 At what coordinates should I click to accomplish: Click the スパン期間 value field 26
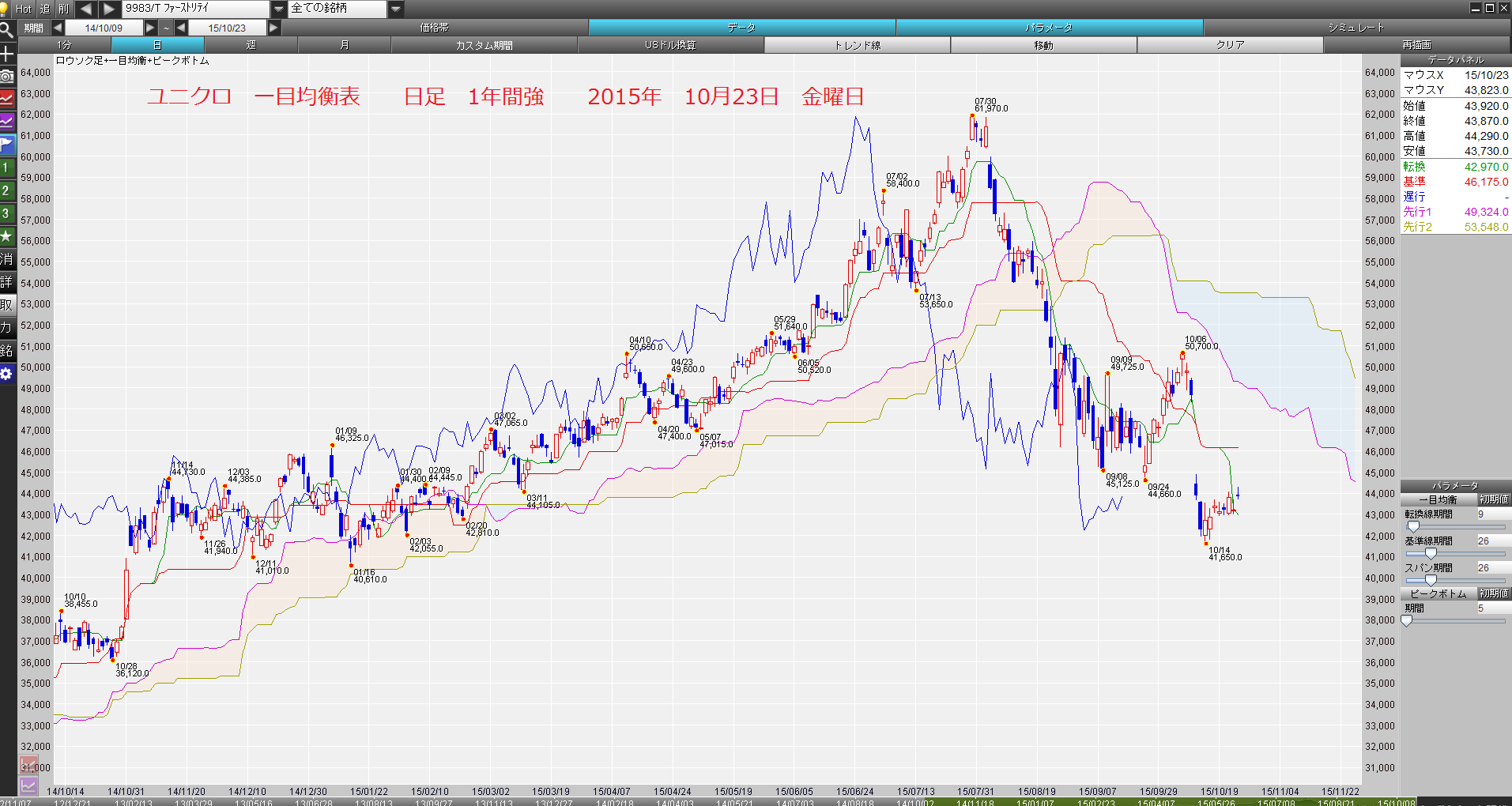tap(1493, 568)
